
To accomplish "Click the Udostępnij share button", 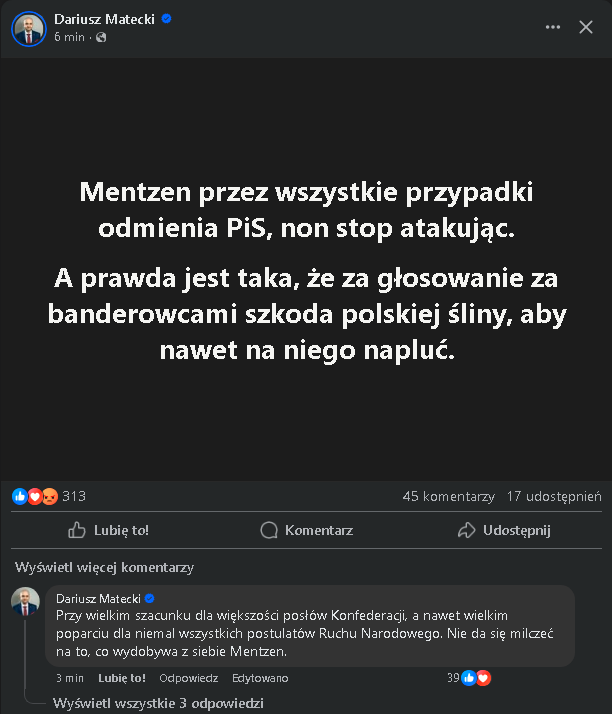I will tap(504, 530).
